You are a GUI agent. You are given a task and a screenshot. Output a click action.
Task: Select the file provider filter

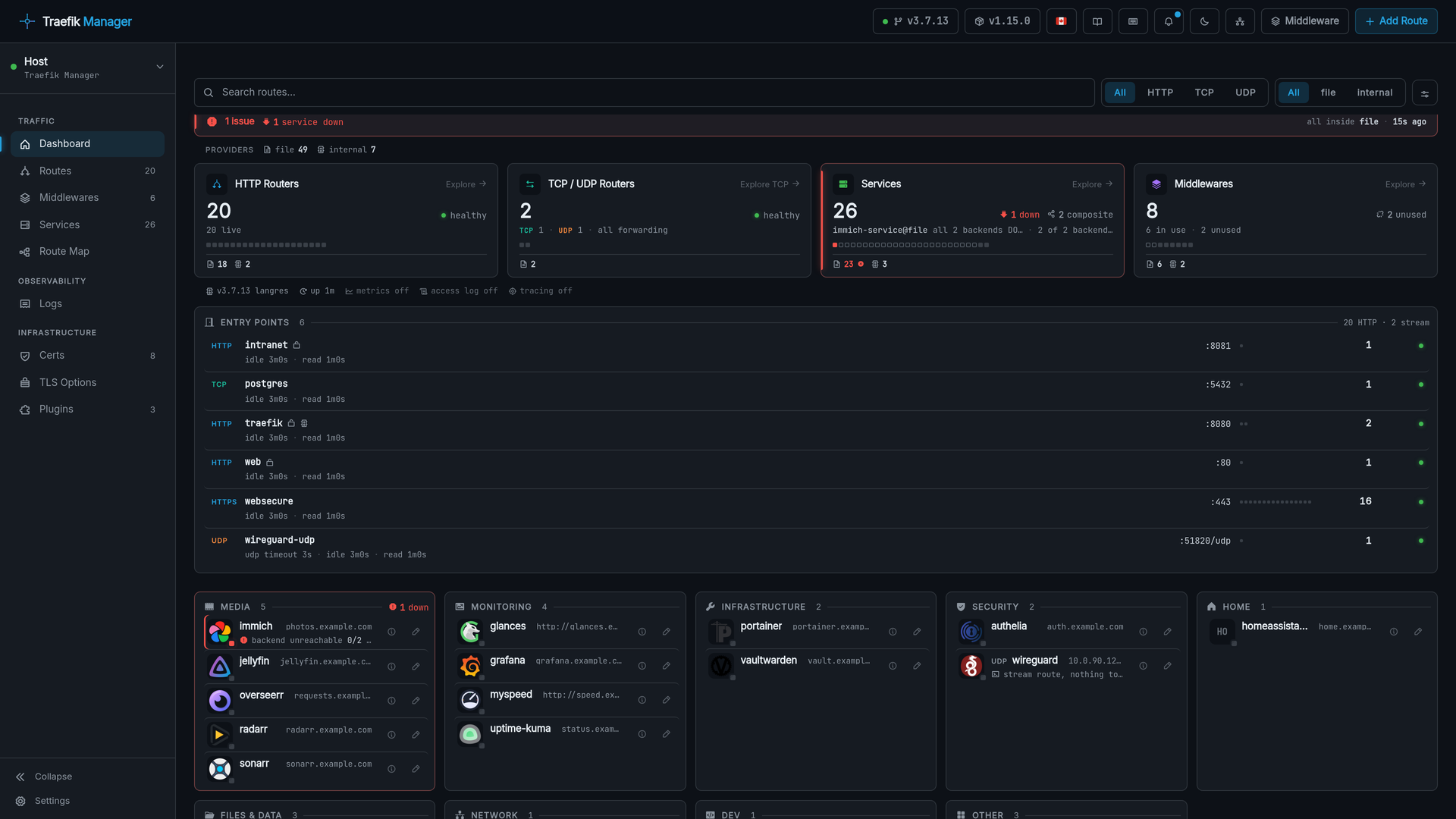(x=1328, y=93)
